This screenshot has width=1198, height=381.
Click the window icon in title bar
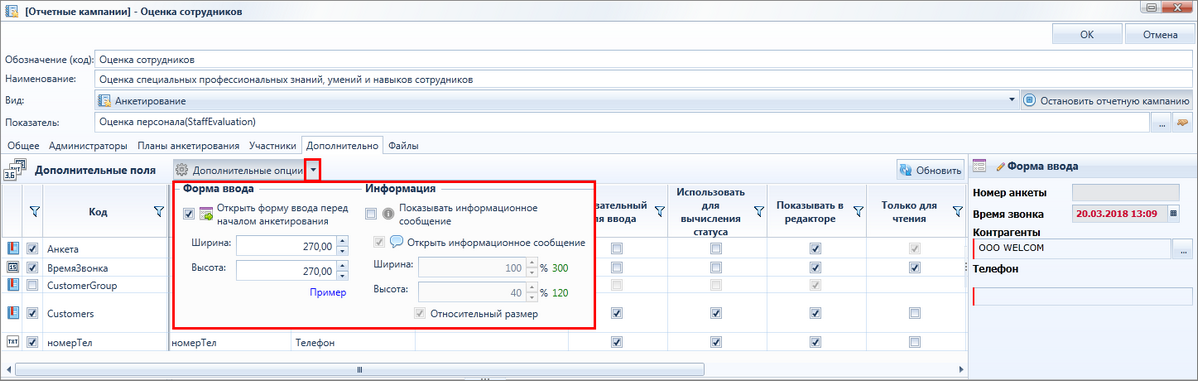click(12, 11)
